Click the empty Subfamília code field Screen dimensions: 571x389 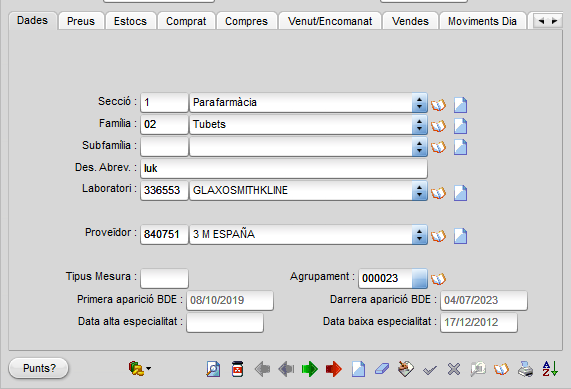point(164,146)
